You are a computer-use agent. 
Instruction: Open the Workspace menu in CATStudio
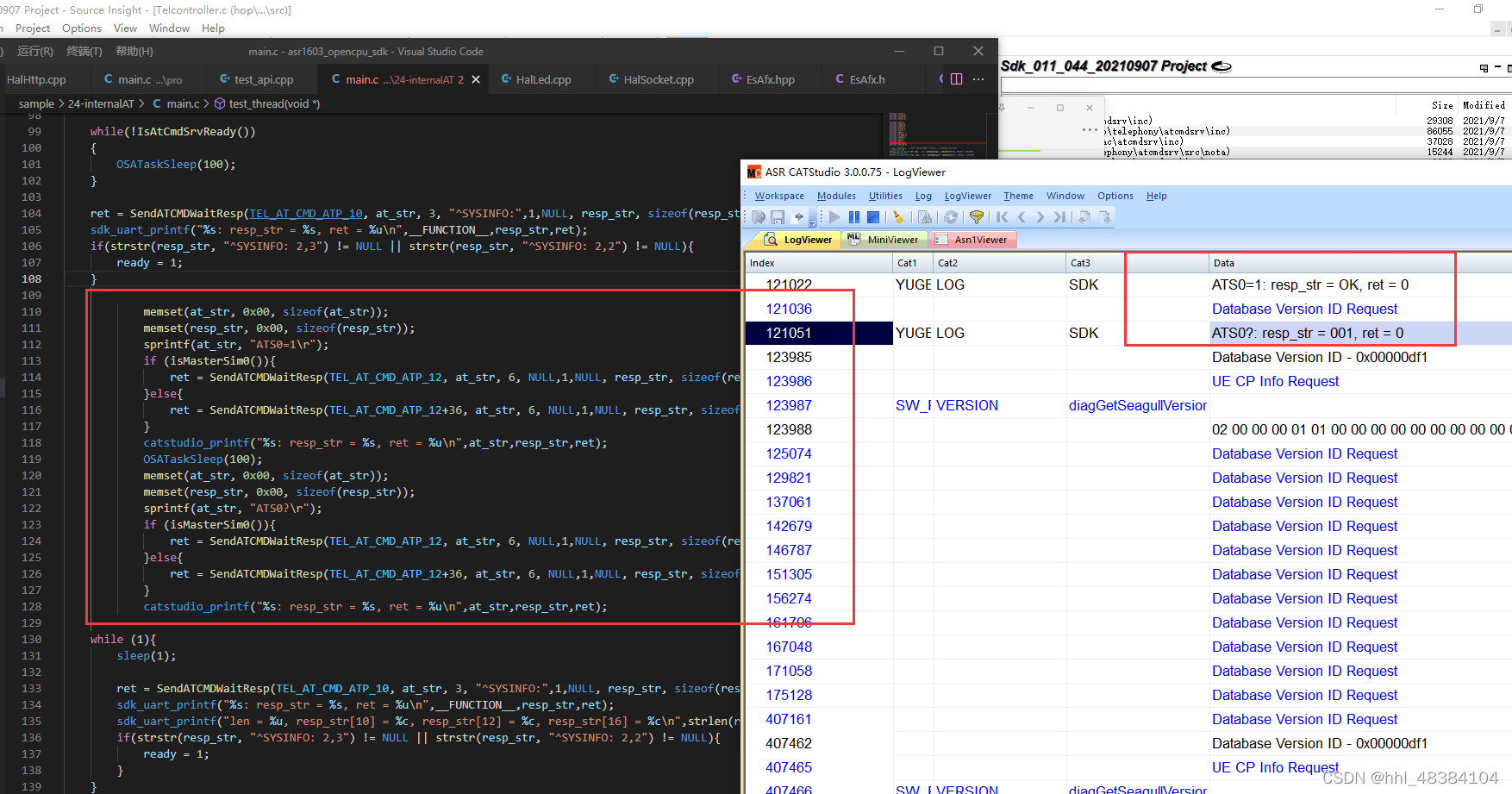coord(779,196)
